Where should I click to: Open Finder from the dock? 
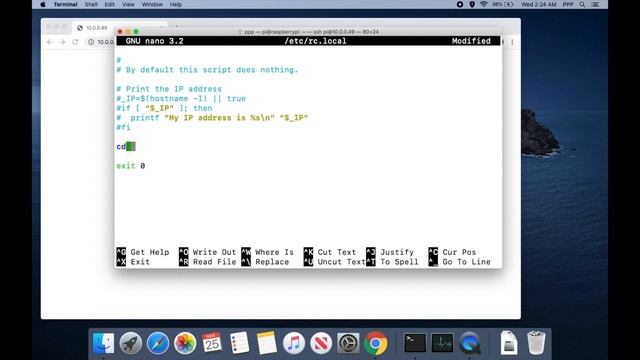click(103, 343)
